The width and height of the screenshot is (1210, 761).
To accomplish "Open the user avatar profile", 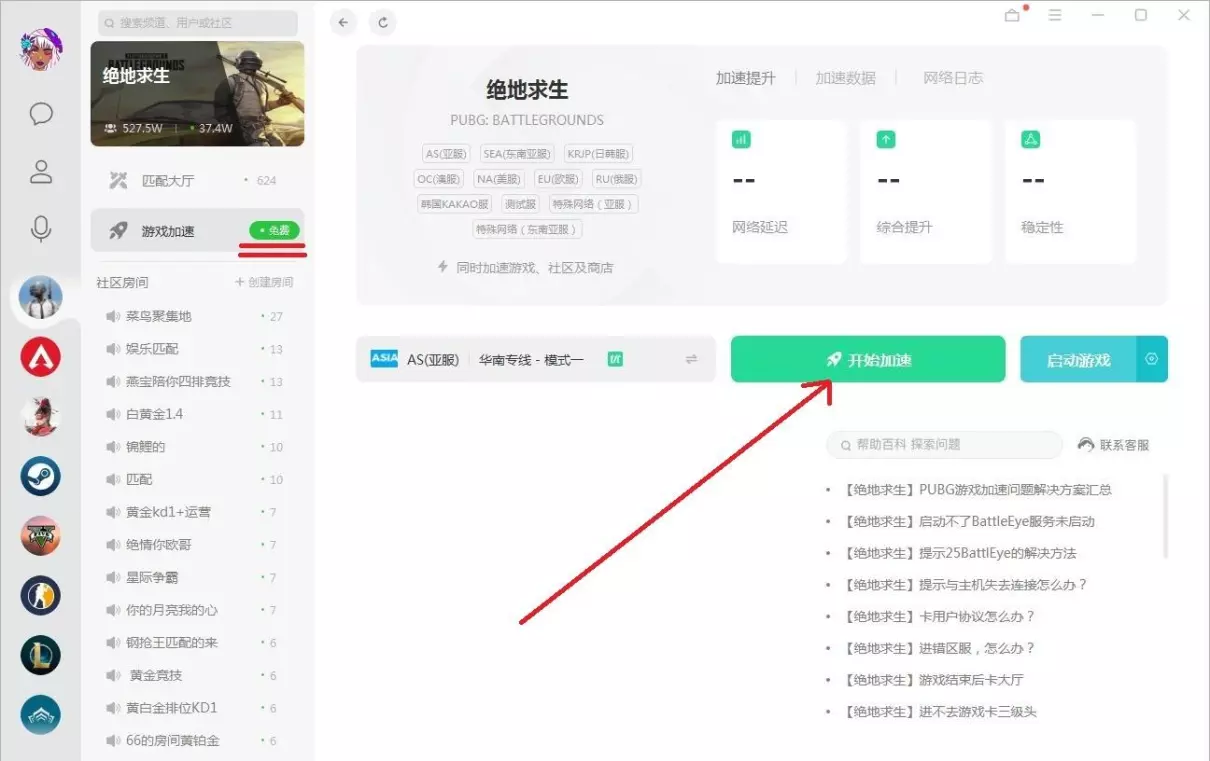I will click(41, 48).
